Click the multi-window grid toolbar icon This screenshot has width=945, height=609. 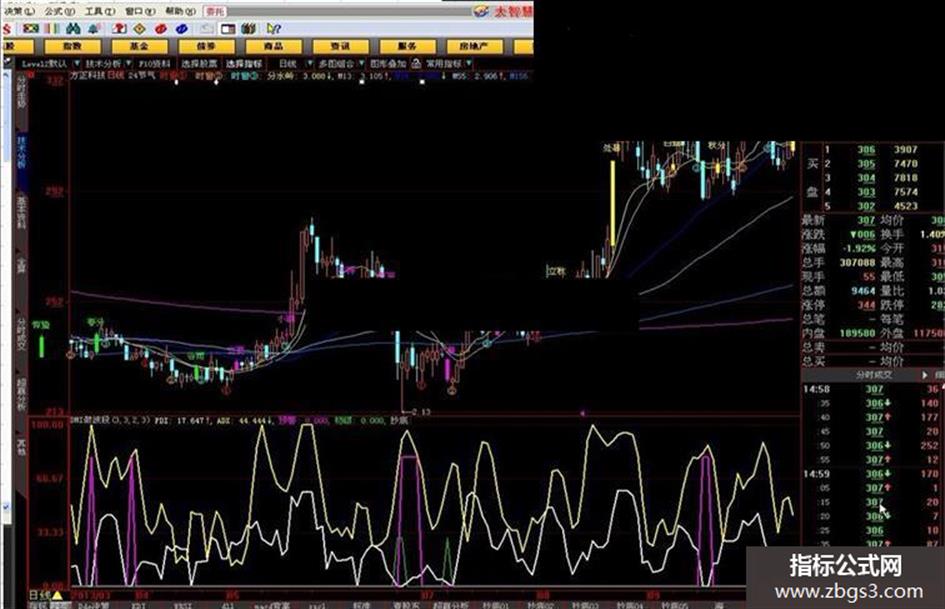coord(248,28)
